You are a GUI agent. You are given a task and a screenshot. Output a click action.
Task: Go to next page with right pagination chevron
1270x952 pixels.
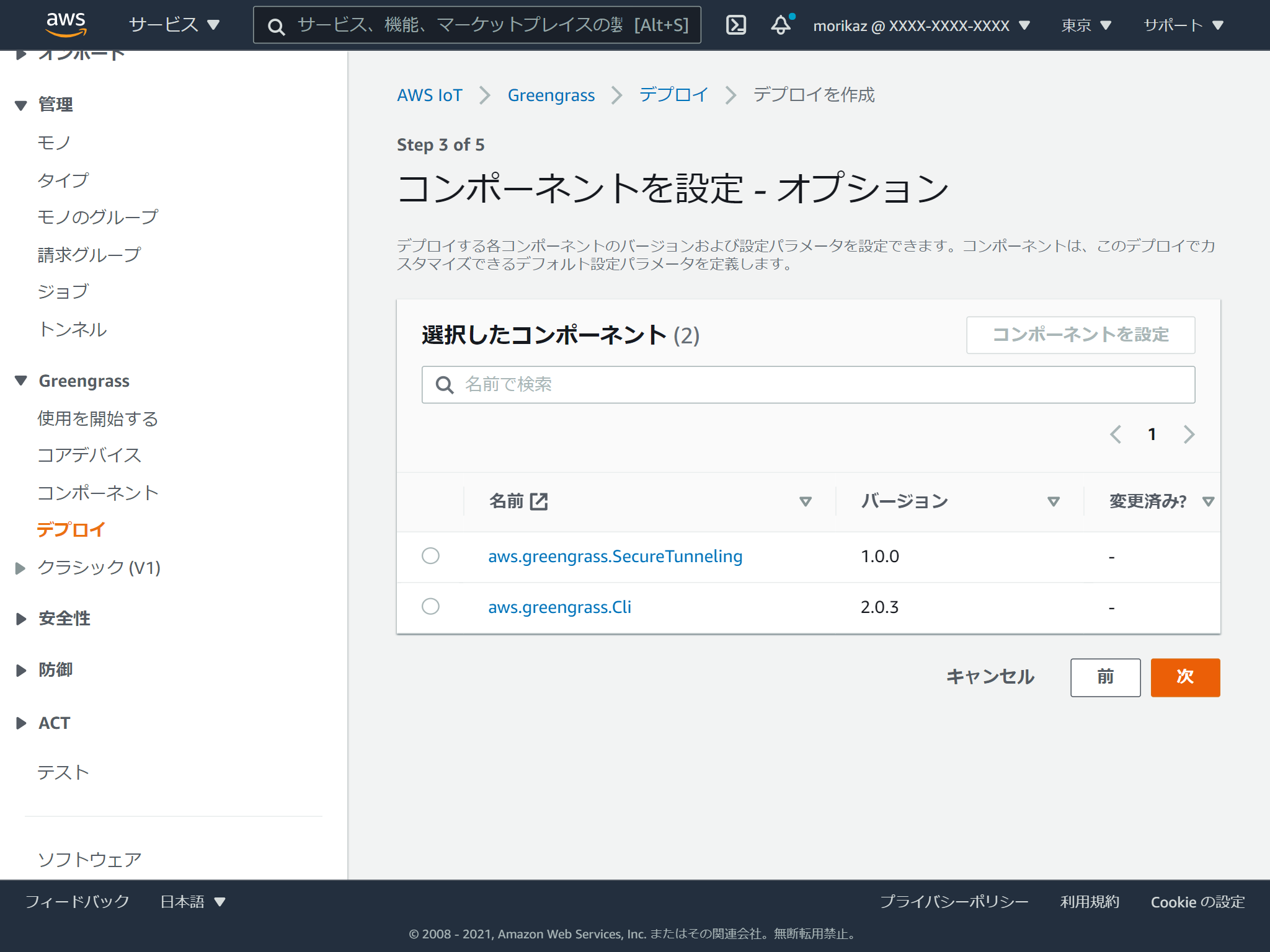click(1189, 434)
